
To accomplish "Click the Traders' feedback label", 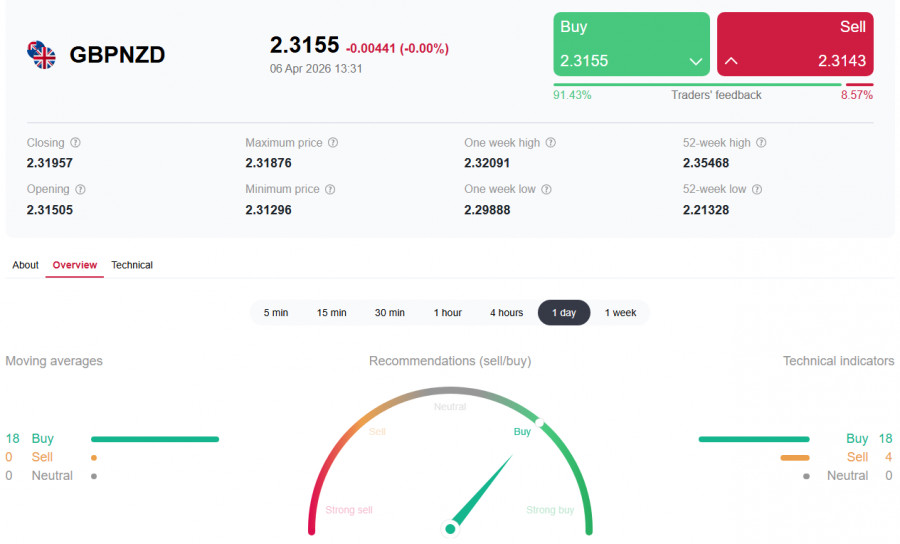I will (x=716, y=95).
